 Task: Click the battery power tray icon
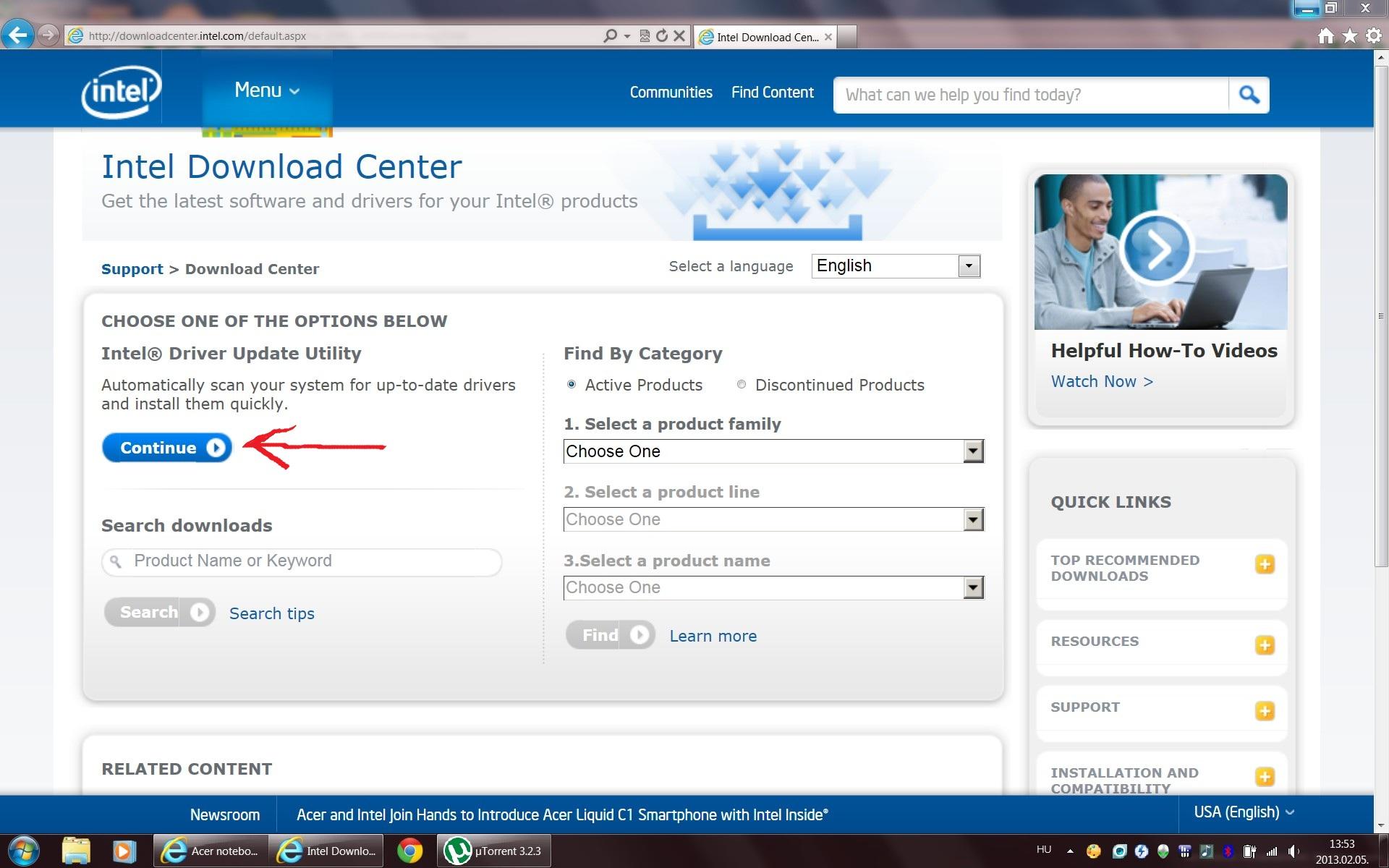click(x=1249, y=851)
